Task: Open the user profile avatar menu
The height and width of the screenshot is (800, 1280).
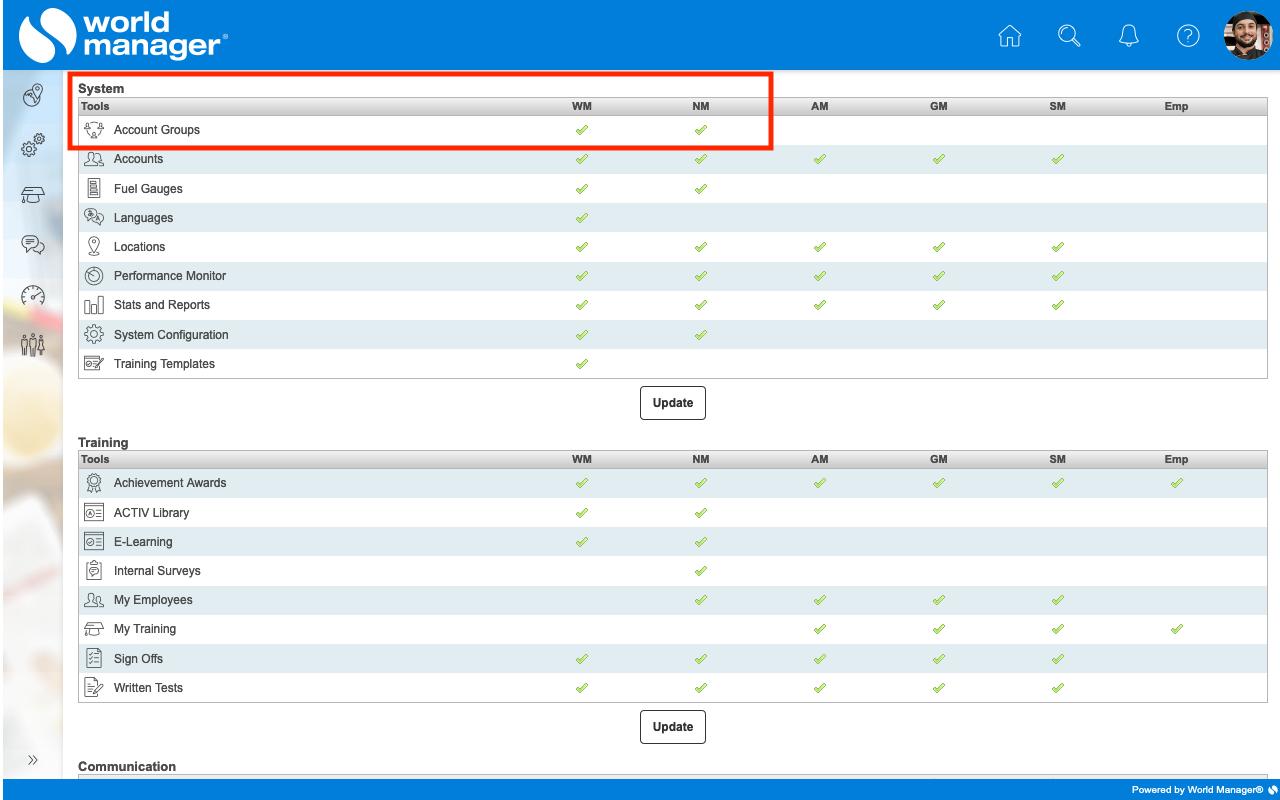Action: coord(1247,36)
